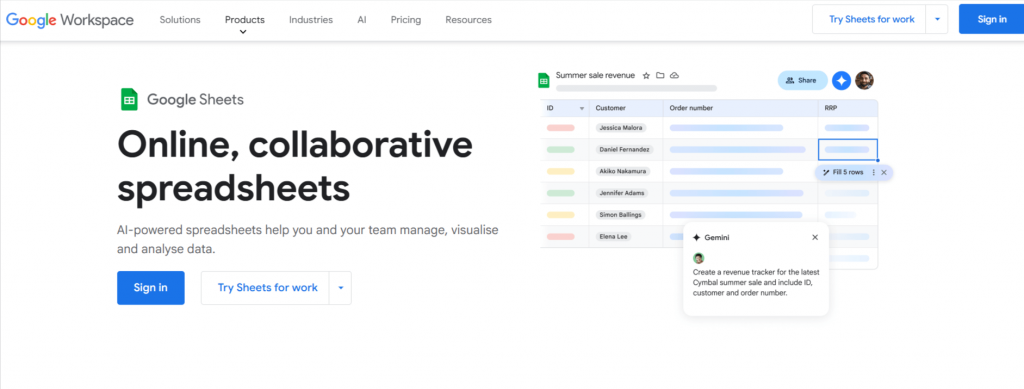Click the Google Workspace logo

pos(70,20)
